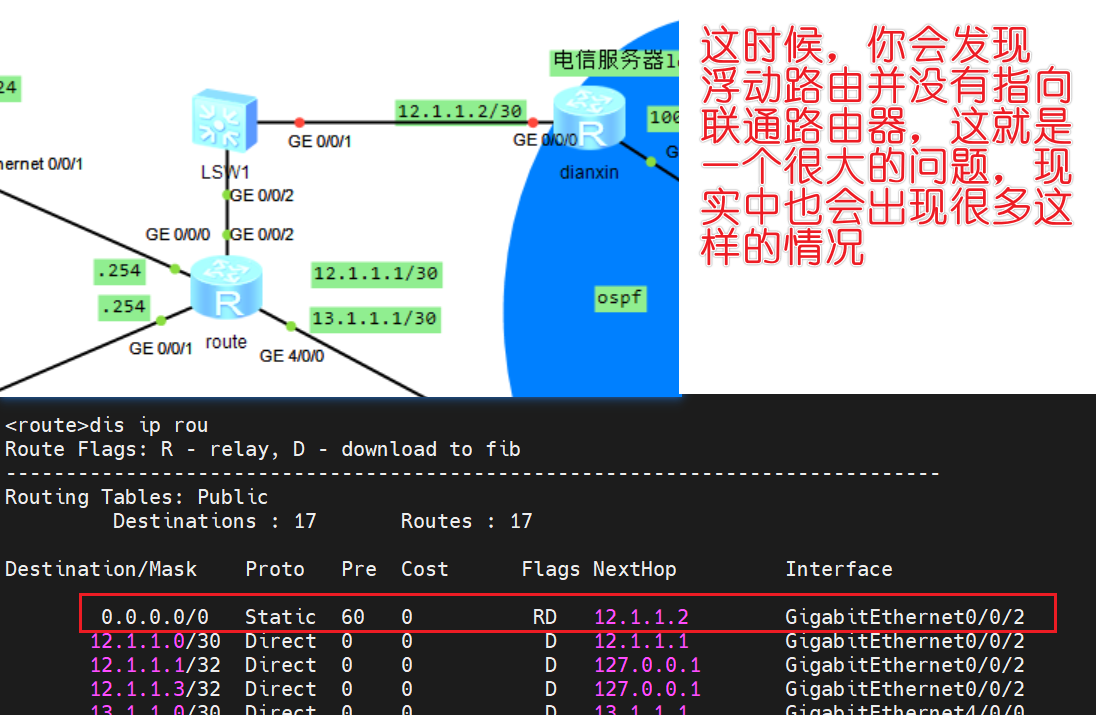Select the LSW1 switch icon
This screenshot has height=715, width=1096.
(x=225, y=122)
